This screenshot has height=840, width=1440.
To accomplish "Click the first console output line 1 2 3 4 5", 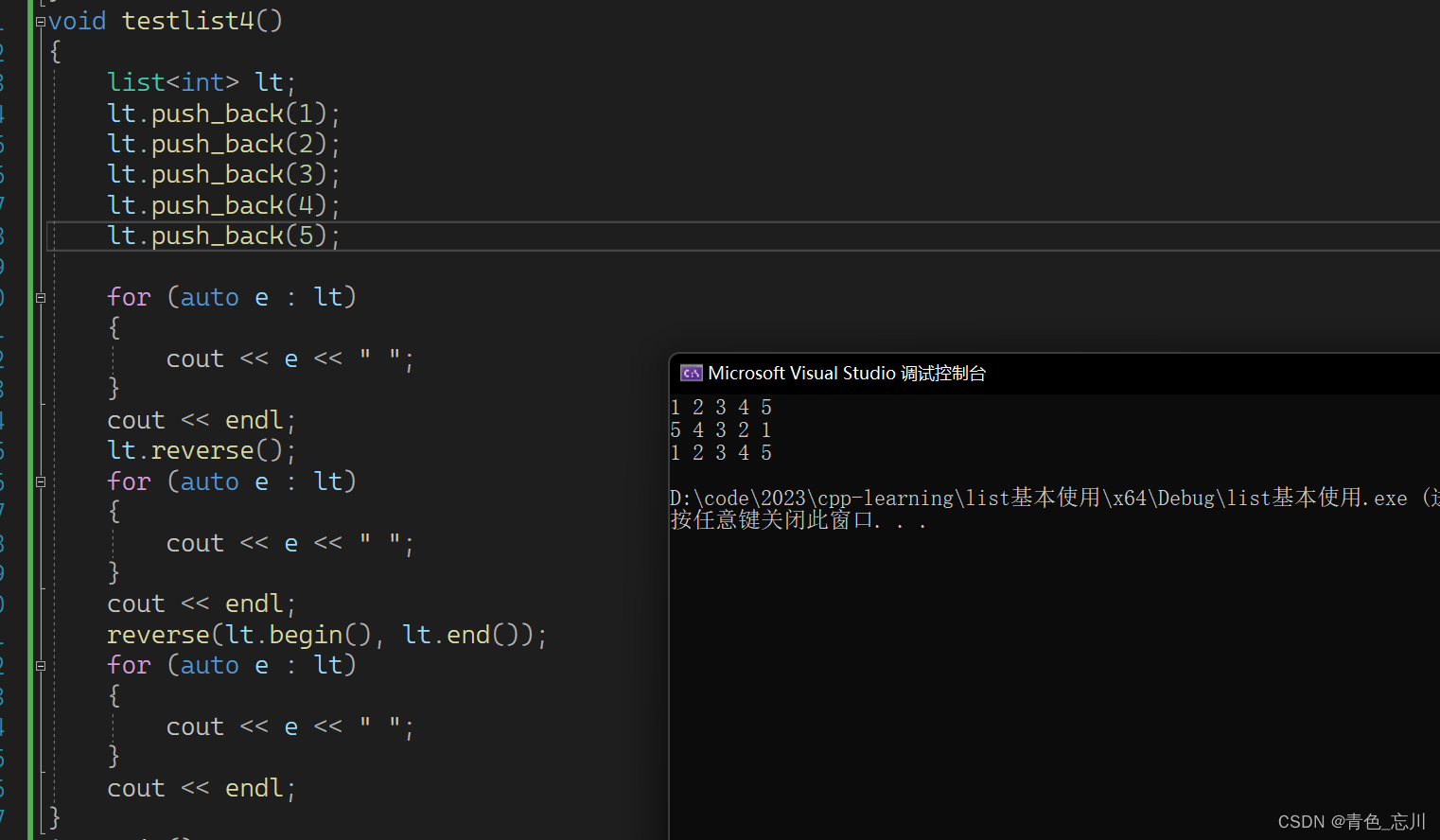I will coord(721,407).
